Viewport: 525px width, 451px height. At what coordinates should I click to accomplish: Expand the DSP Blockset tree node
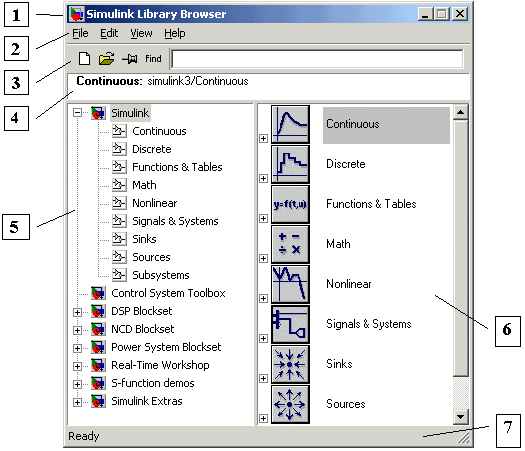(77, 312)
